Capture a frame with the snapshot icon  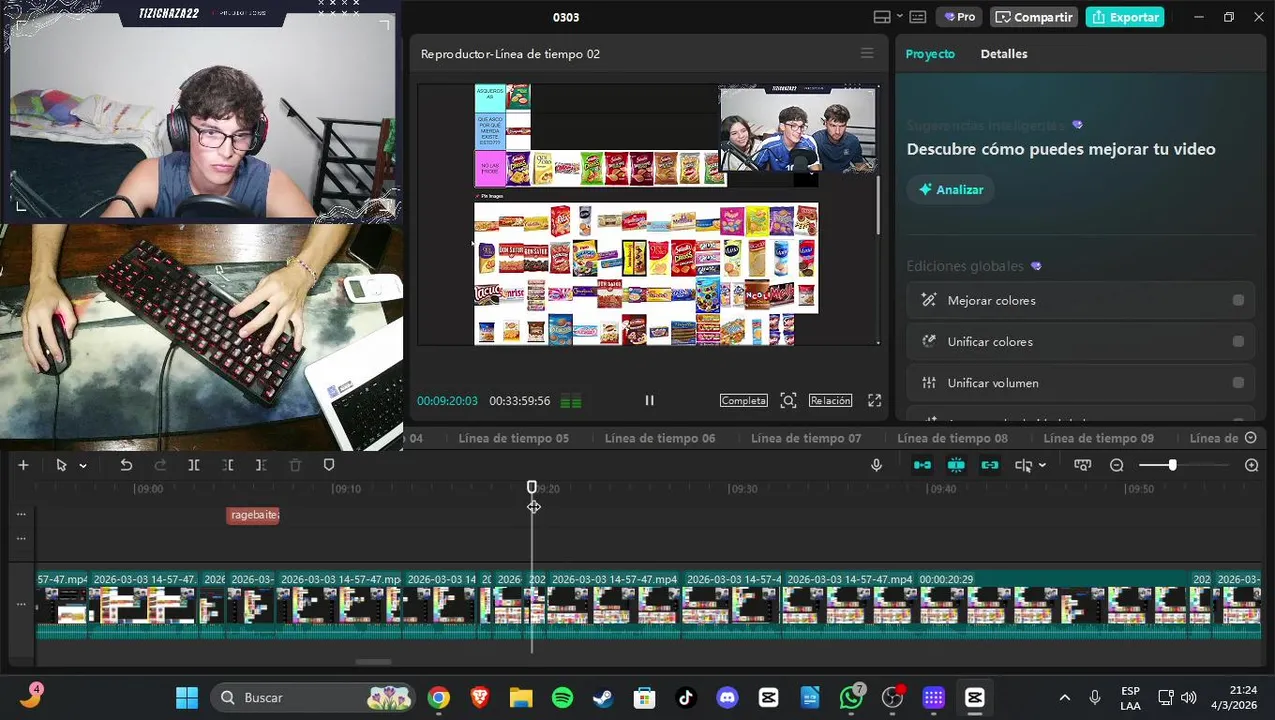[788, 400]
